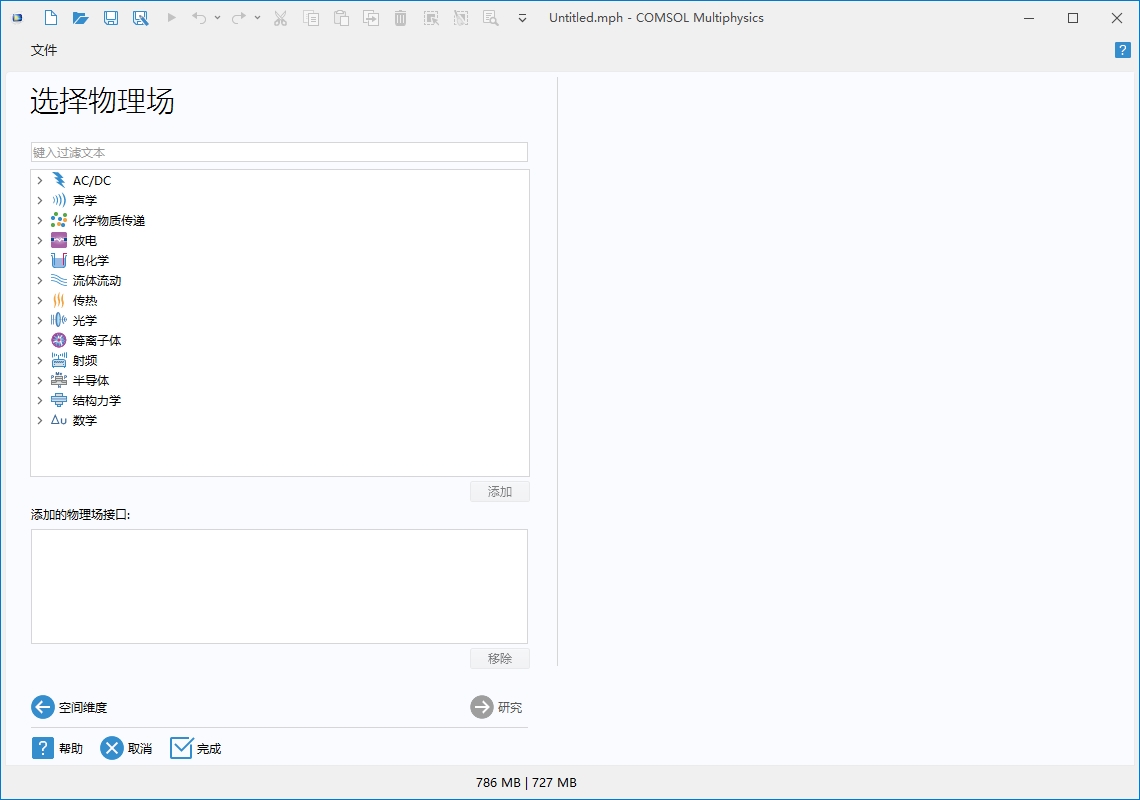
Task: Click the Save As toolbar icon
Action: click(141, 18)
